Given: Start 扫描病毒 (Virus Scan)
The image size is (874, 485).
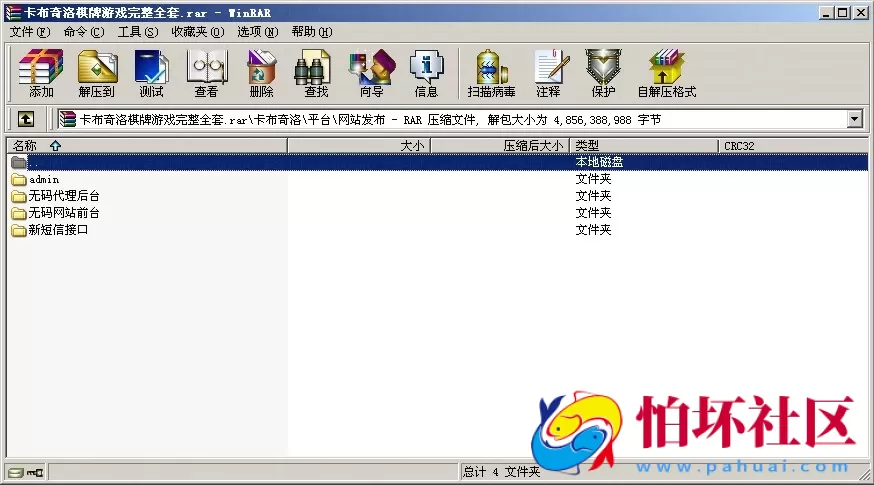Looking at the screenshot, I should (x=491, y=73).
